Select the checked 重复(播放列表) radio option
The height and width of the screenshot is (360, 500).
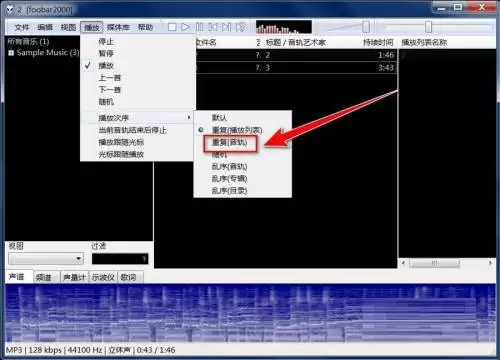tap(237, 130)
